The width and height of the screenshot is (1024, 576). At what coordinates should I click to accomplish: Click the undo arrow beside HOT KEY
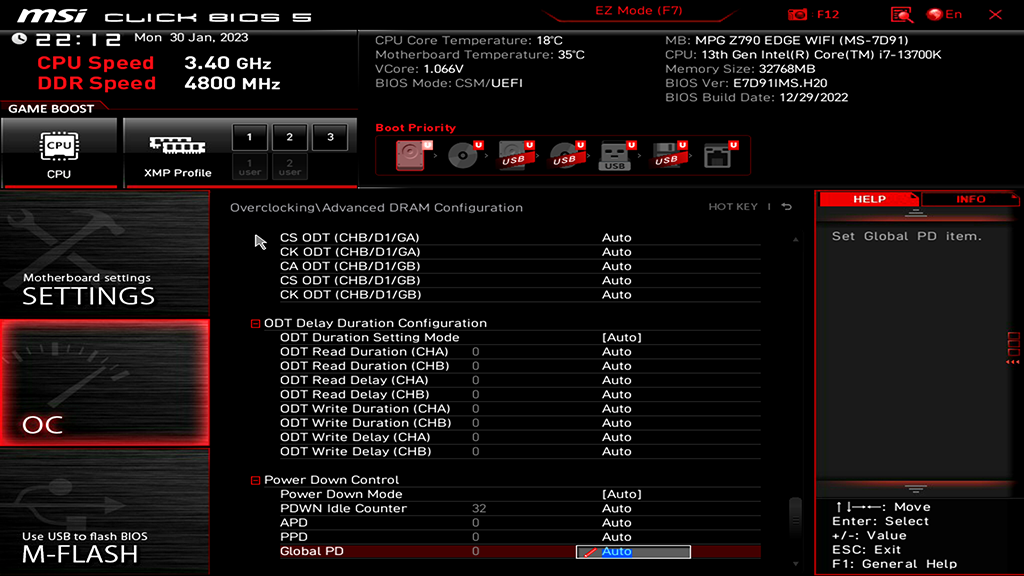pos(784,206)
